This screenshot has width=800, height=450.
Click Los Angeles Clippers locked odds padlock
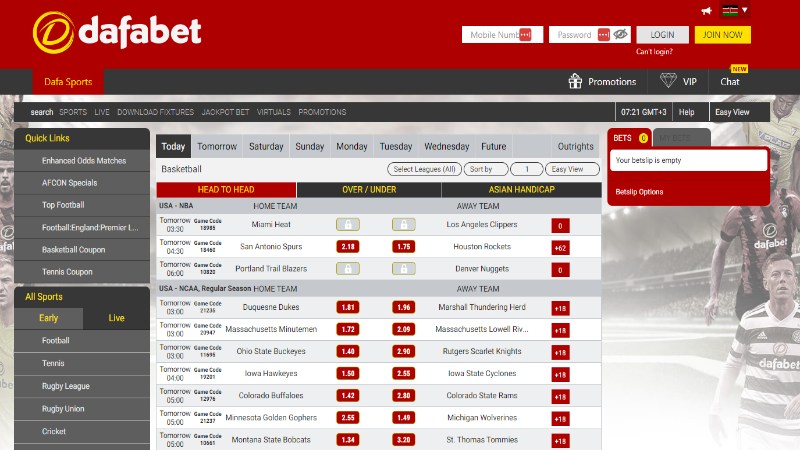coord(403,225)
